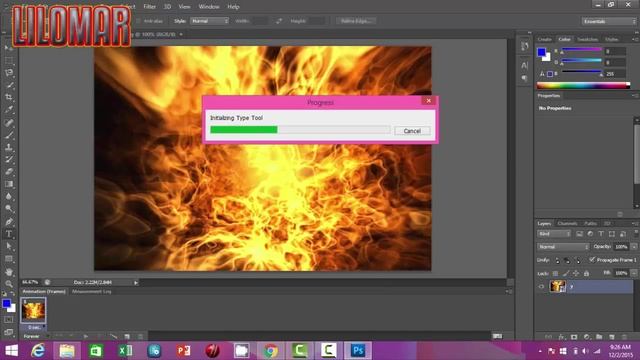Open the Character panel icon

click(524, 65)
